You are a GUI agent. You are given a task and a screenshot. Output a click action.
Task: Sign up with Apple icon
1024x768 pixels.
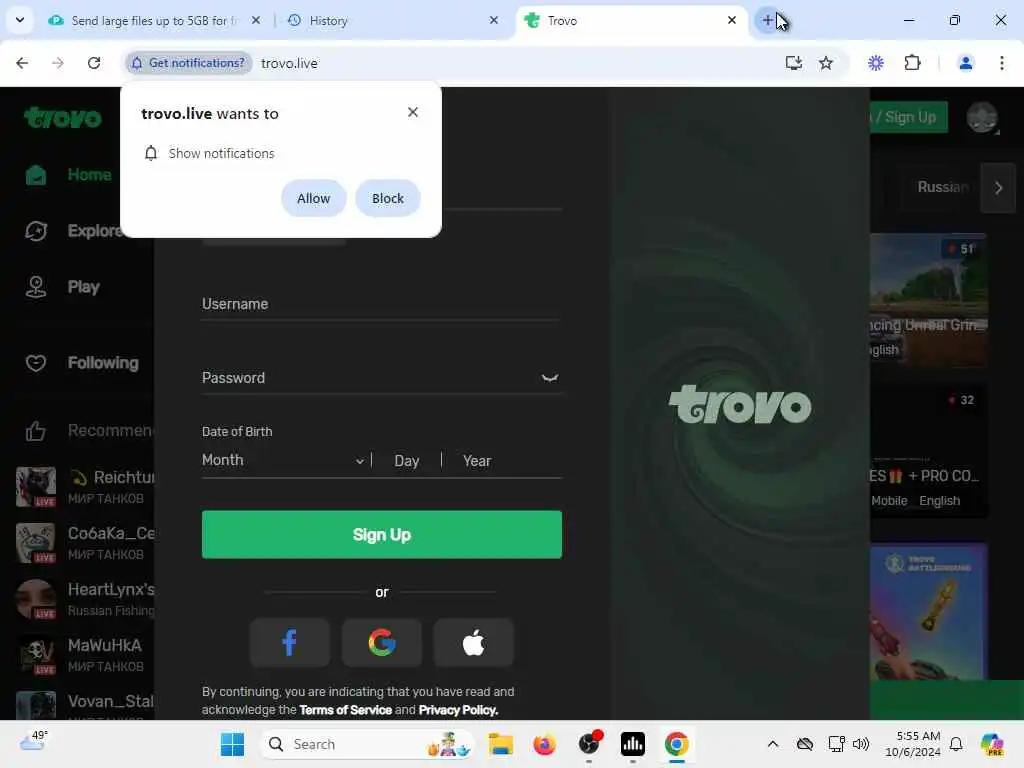pos(474,643)
